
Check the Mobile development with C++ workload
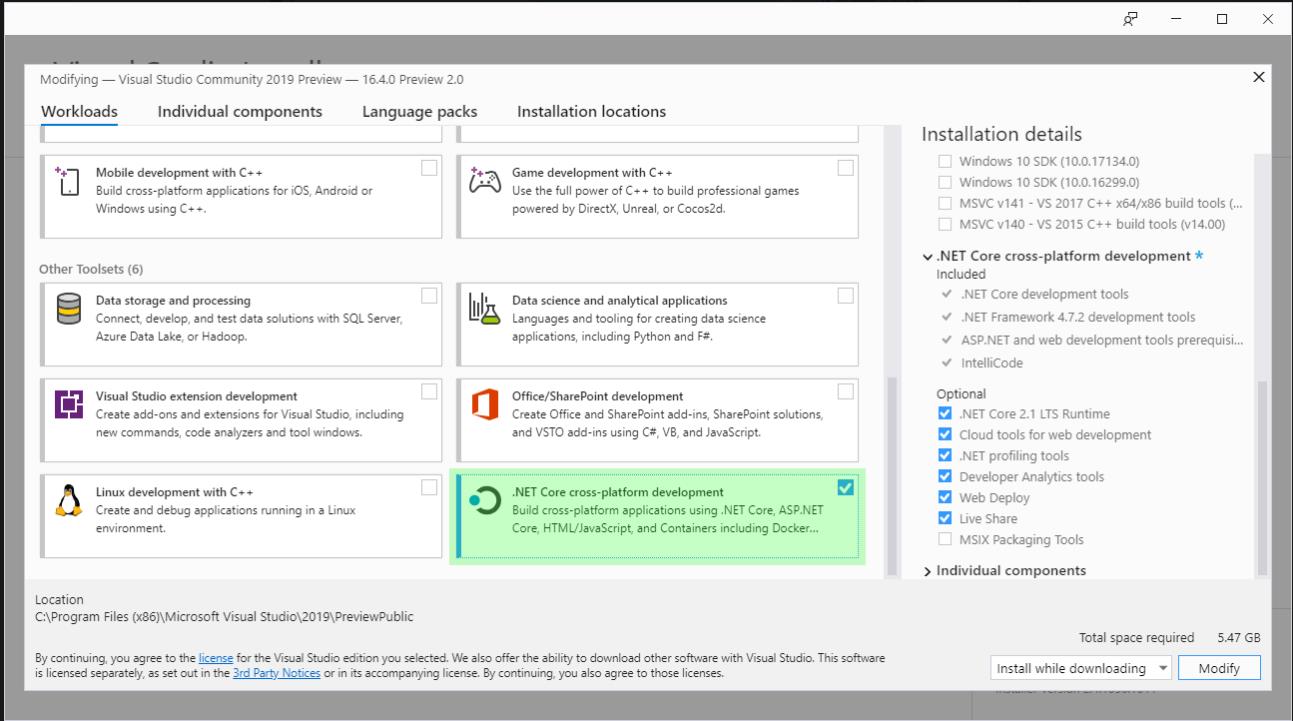coord(429,168)
